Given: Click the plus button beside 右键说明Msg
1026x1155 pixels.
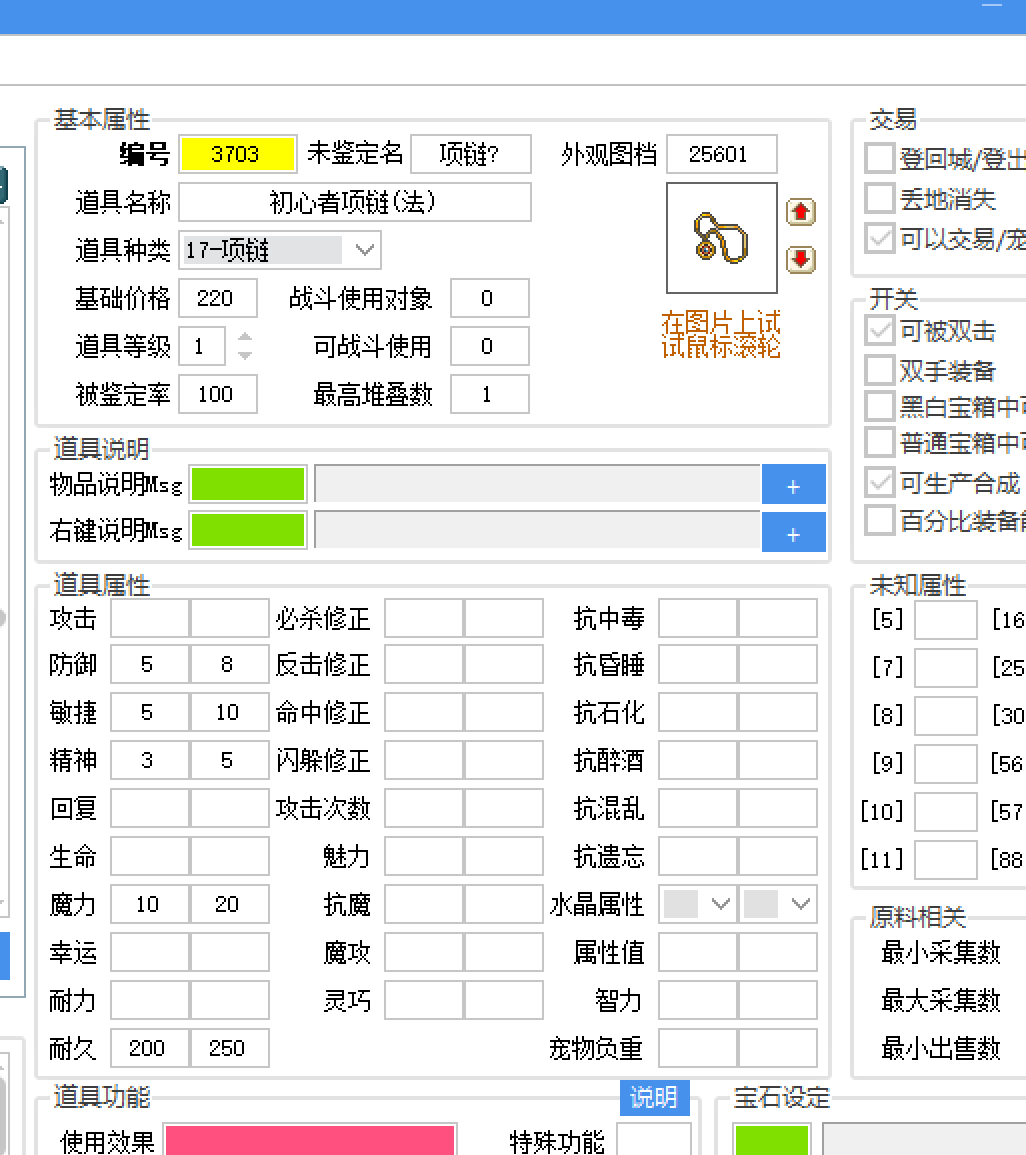Looking at the screenshot, I should click(x=793, y=532).
